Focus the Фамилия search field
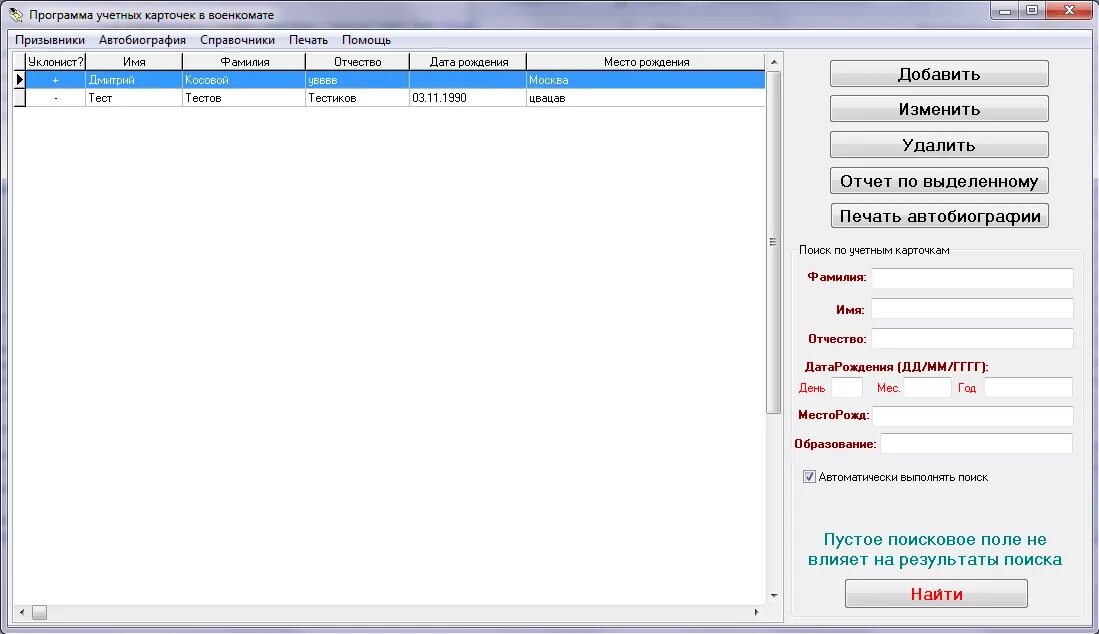1099x634 pixels. [x=972, y=278]
